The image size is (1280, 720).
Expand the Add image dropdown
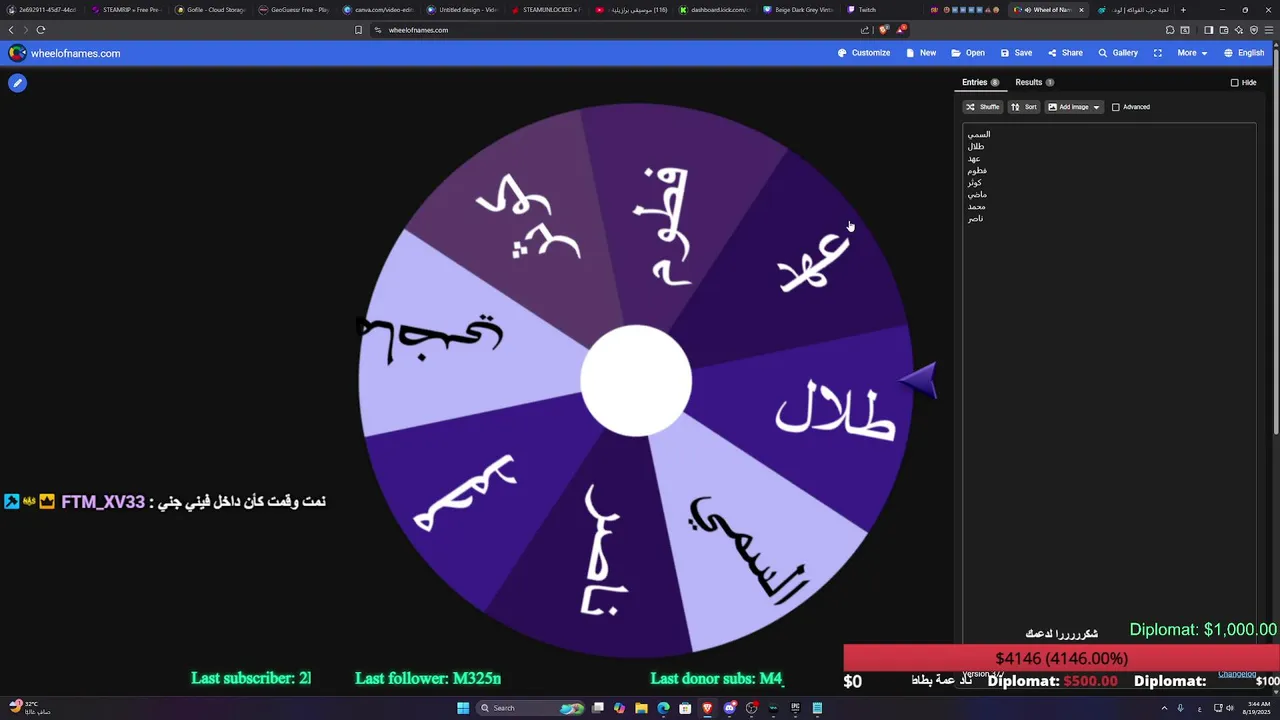1074,107
